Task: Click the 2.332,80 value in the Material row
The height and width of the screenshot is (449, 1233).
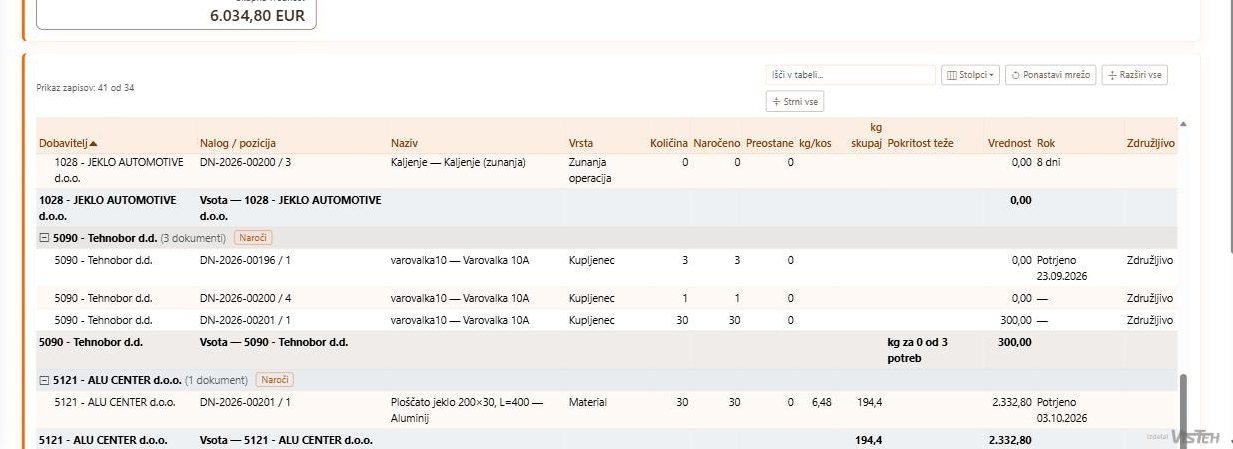Action: click(x=1011, y=402)
